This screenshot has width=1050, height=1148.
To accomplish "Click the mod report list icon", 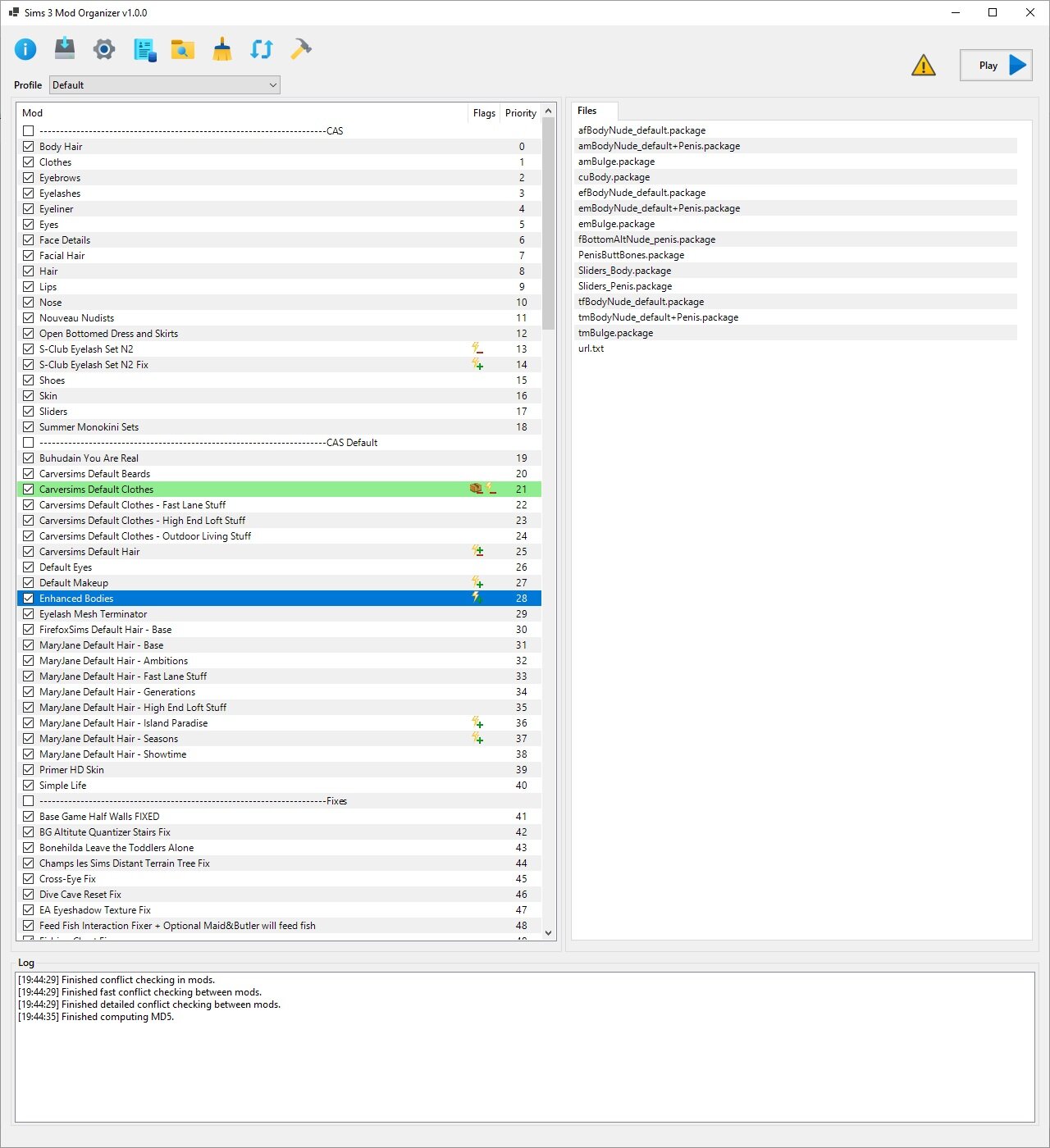I will pos(144,49).
